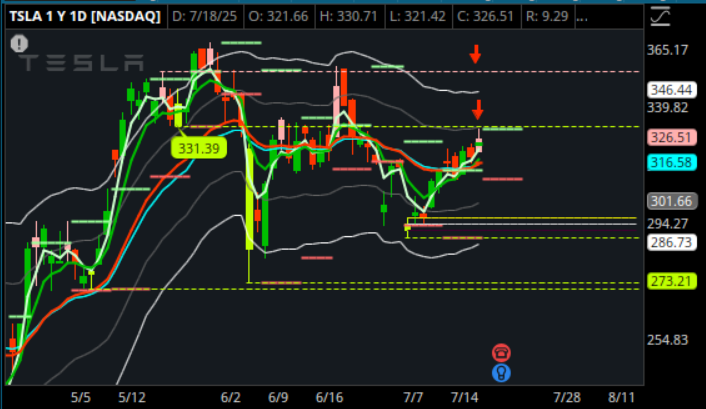This screenshot has width=706, height=409.
Task: Click the H: 330.71 high value
Action: pos(348,17)
